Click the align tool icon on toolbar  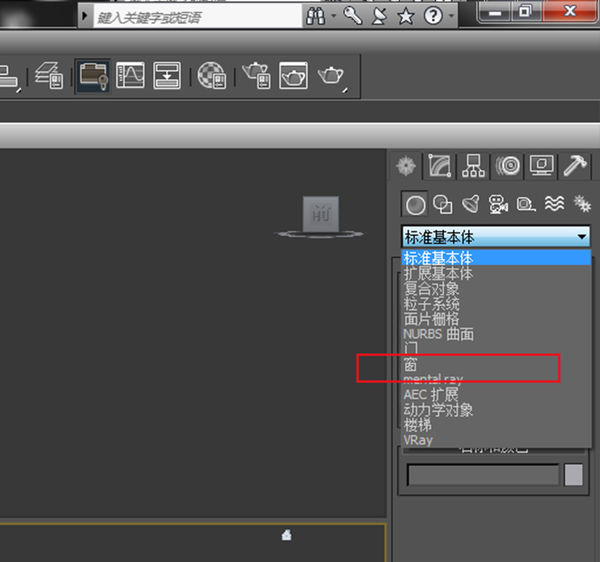(x=9, y=78)
